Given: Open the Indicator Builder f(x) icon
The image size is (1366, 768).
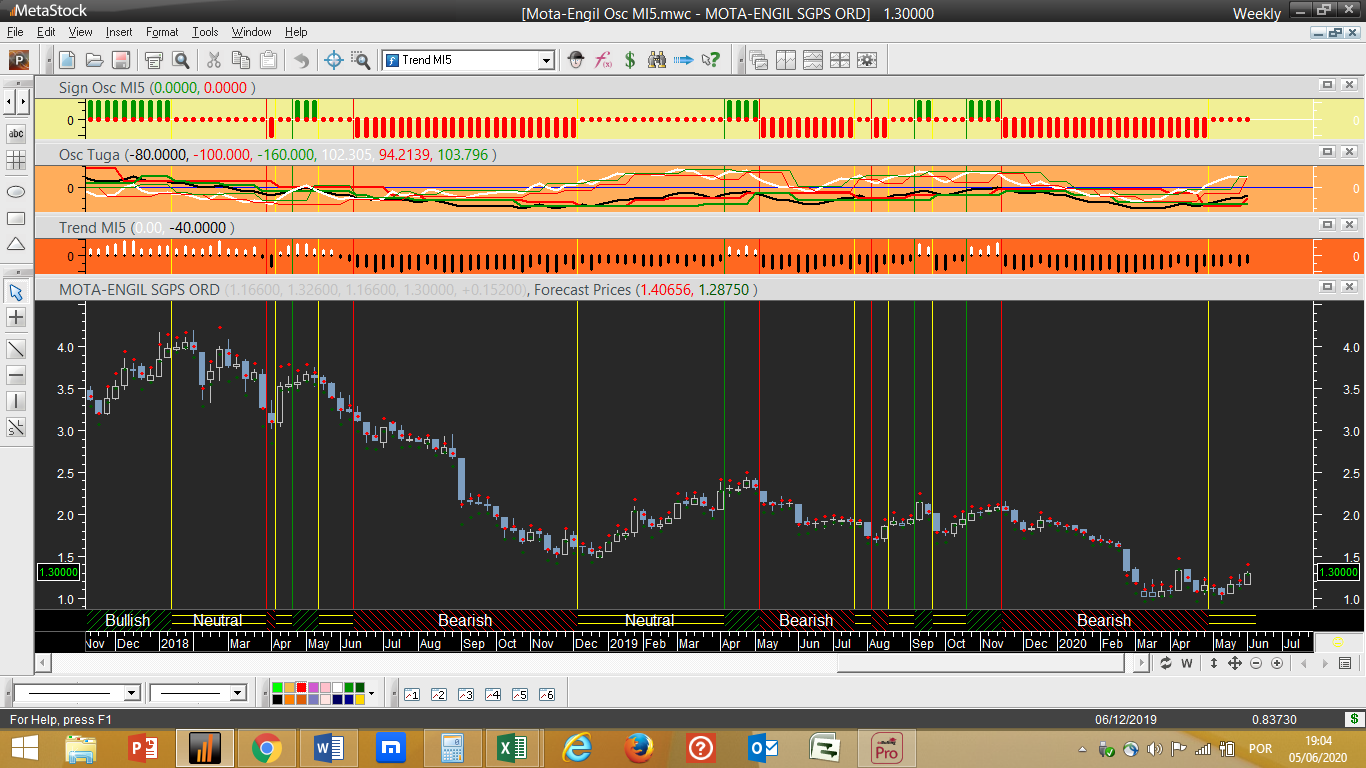Looking at the screenshot, I should pos(603,60).
